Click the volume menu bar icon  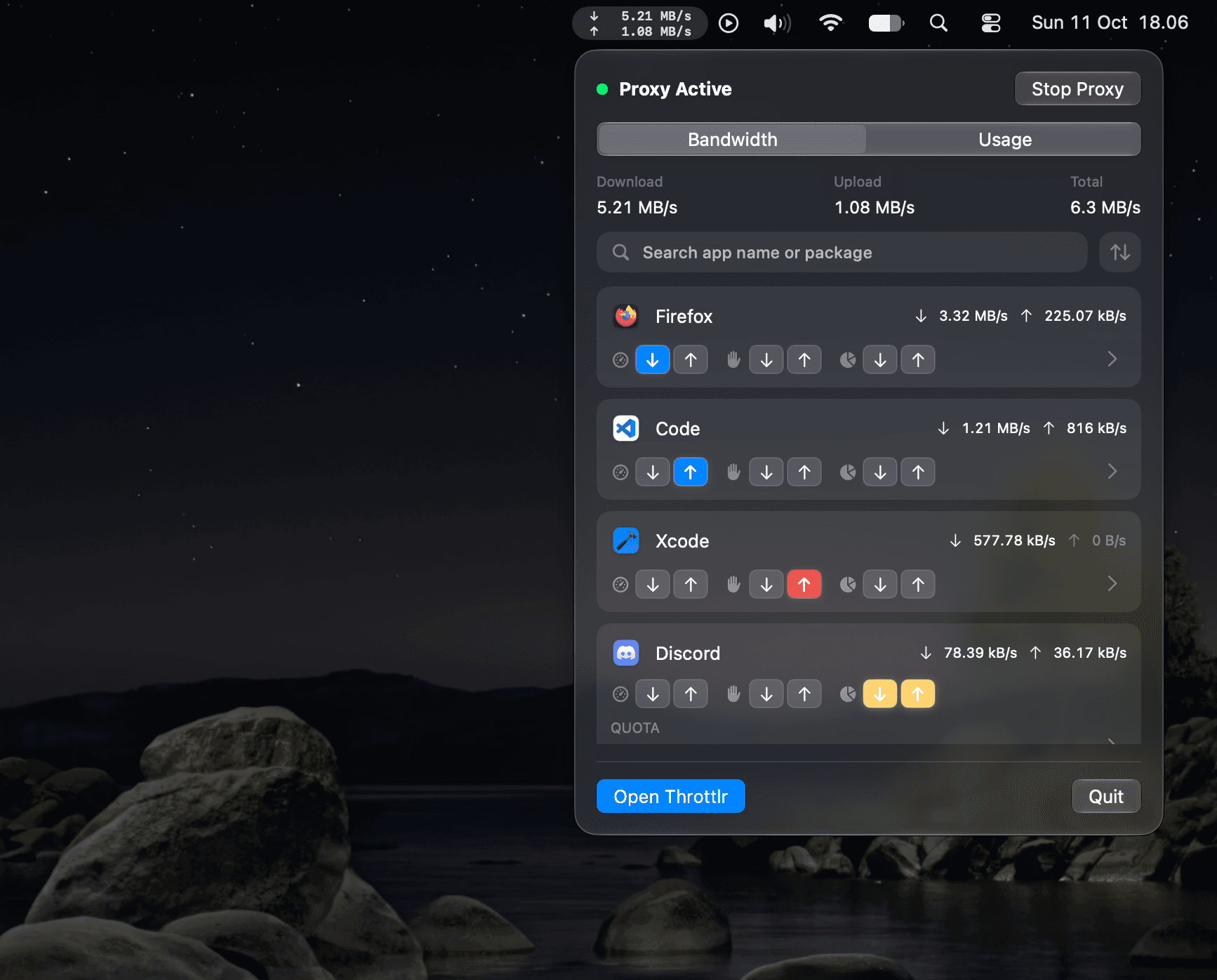pyautogui.click(x=778, y=23)
